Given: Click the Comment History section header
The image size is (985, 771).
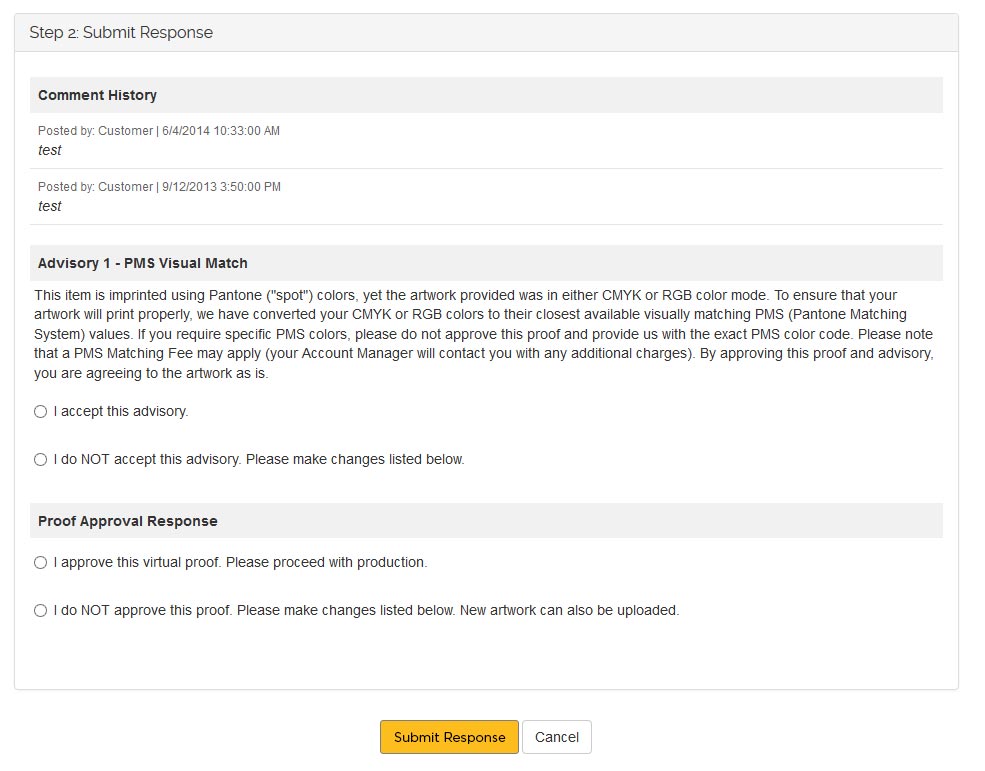Looking at the screenshot, I should [97, 95].
